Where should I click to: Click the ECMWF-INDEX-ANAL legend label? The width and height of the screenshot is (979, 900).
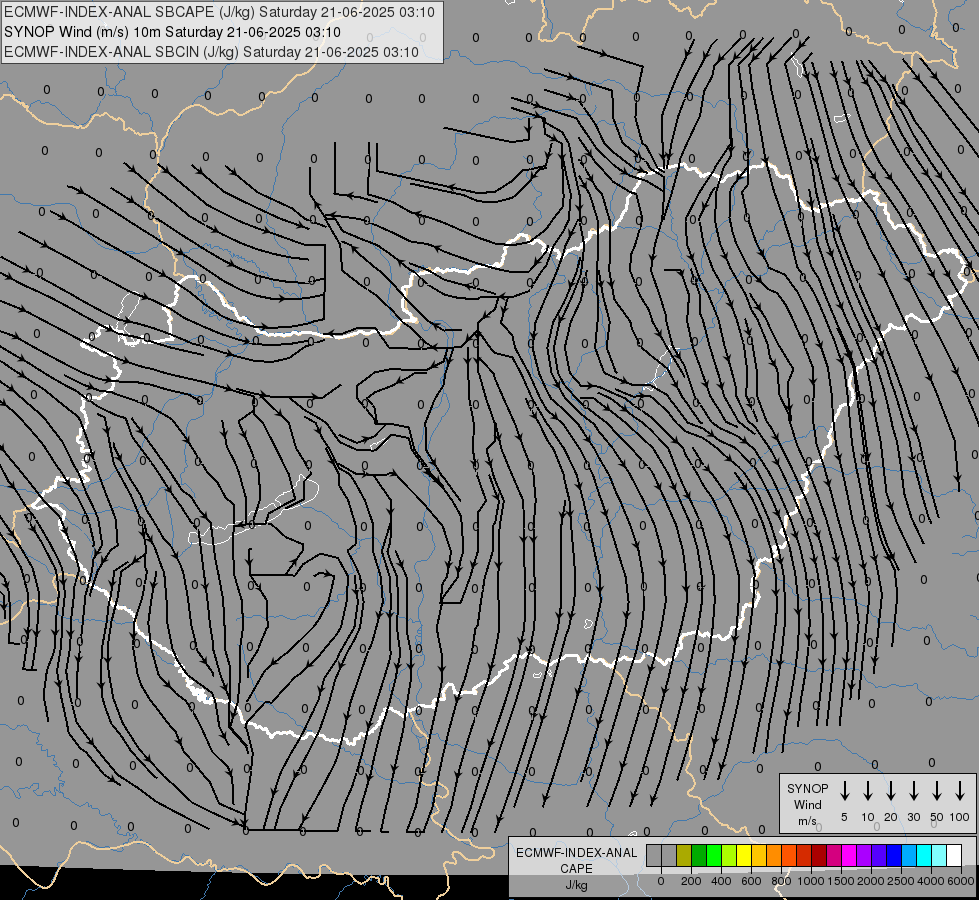576,853
